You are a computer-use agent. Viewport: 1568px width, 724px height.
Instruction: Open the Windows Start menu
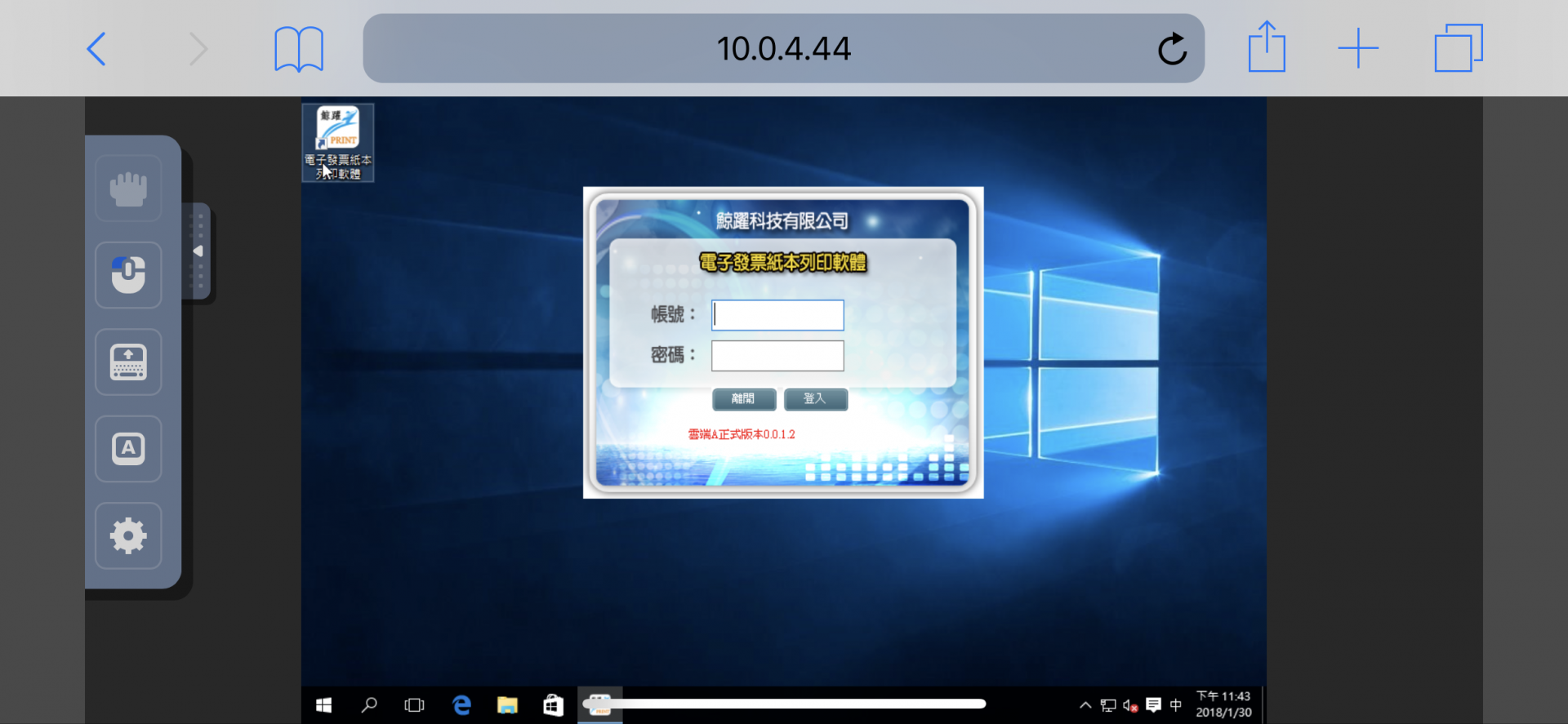pyautogui.click(x=323, y=705)
